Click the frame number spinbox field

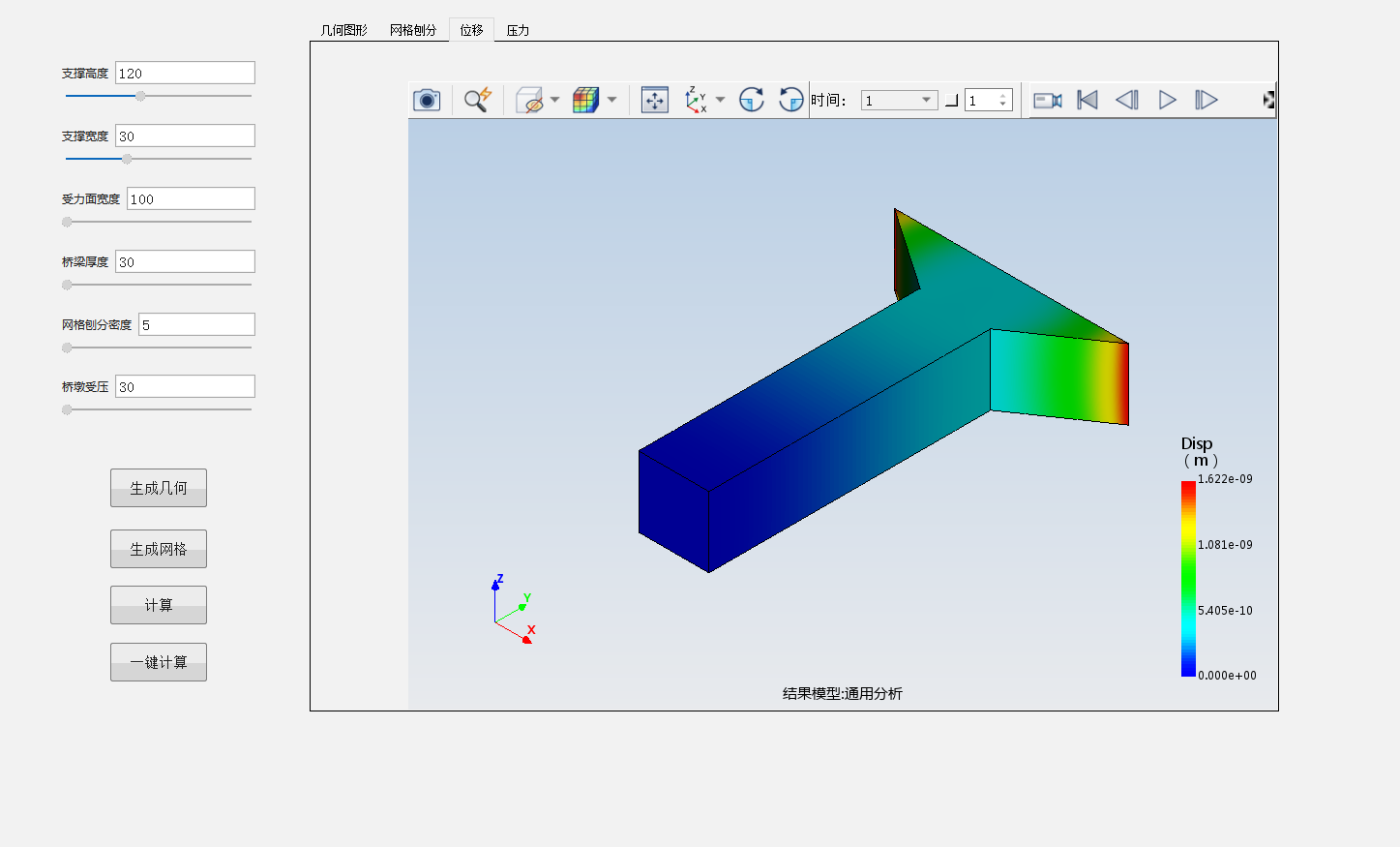click(980, 100)
